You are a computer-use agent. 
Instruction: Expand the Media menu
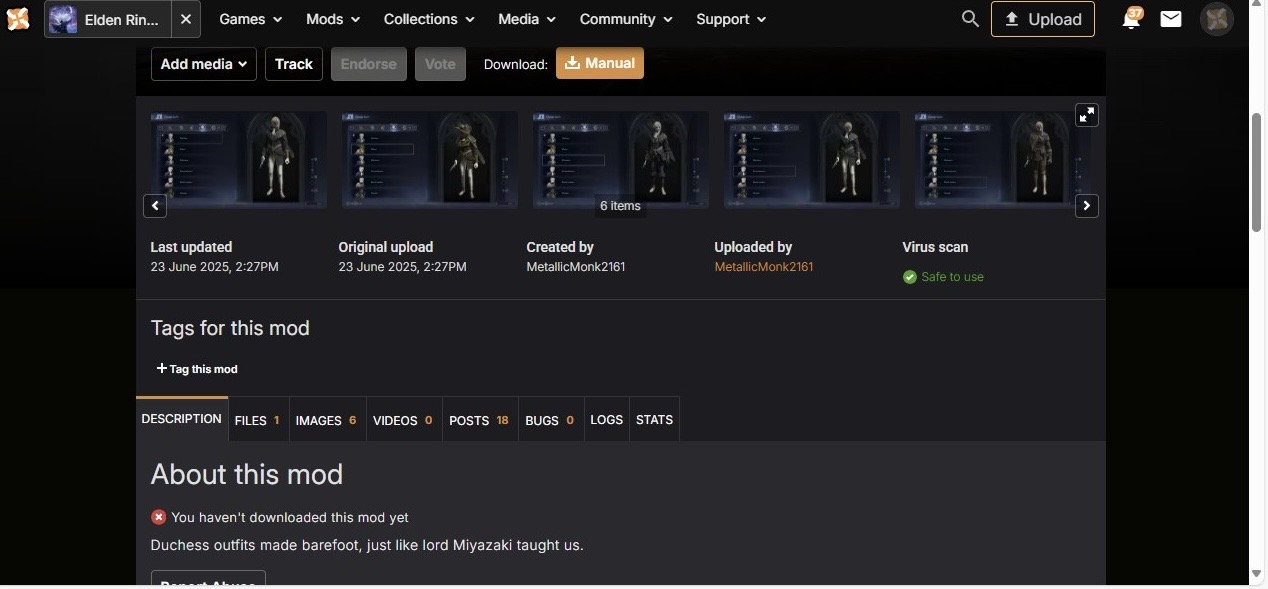[527, 19]
